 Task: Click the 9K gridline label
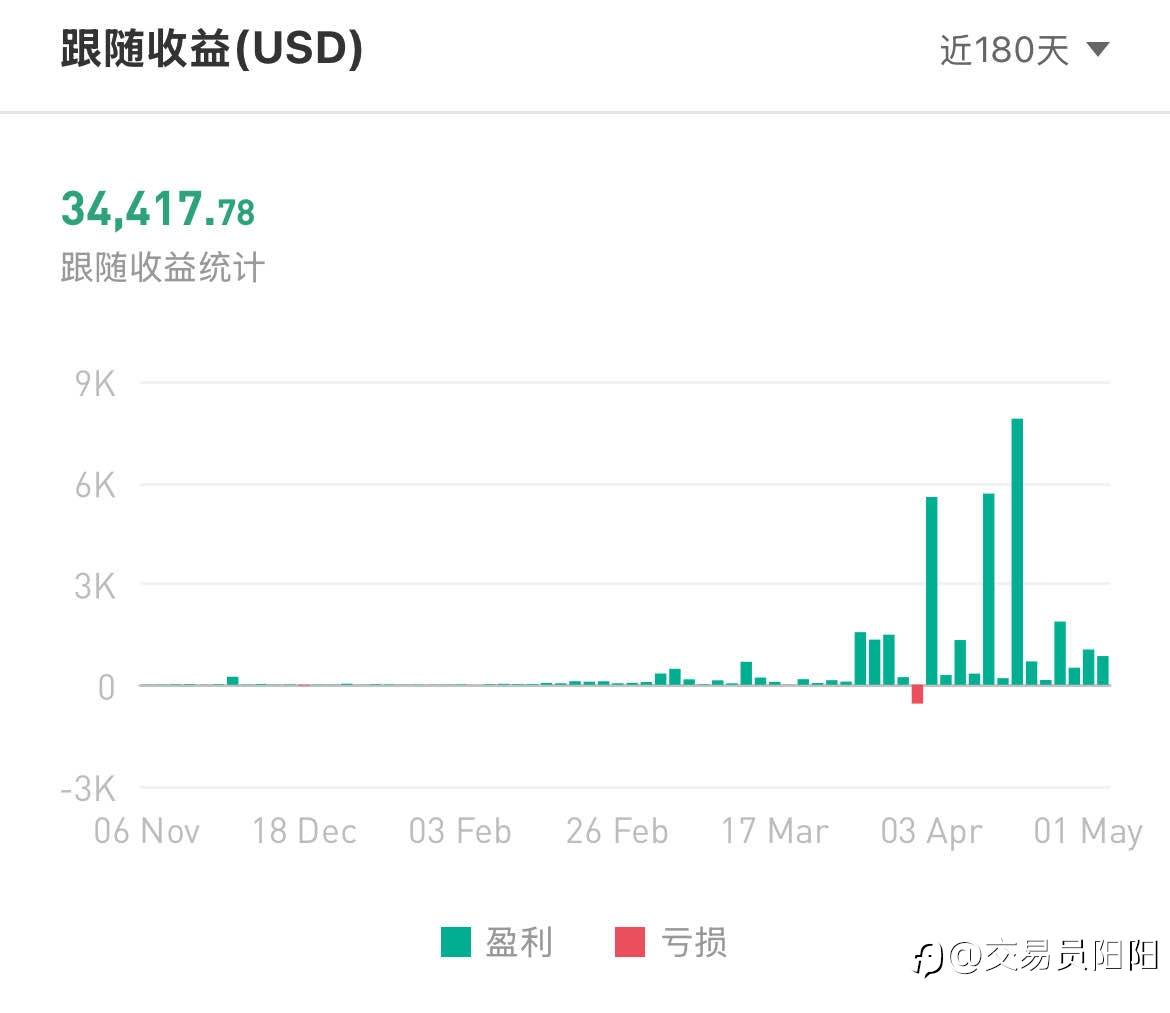95,384
